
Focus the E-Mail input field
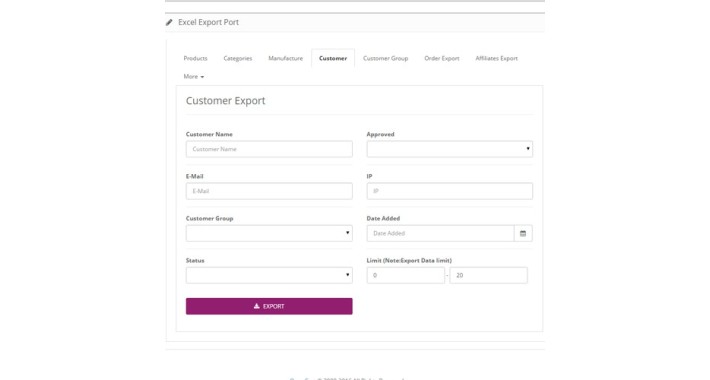pyautogui.click(x=269, y=191)
